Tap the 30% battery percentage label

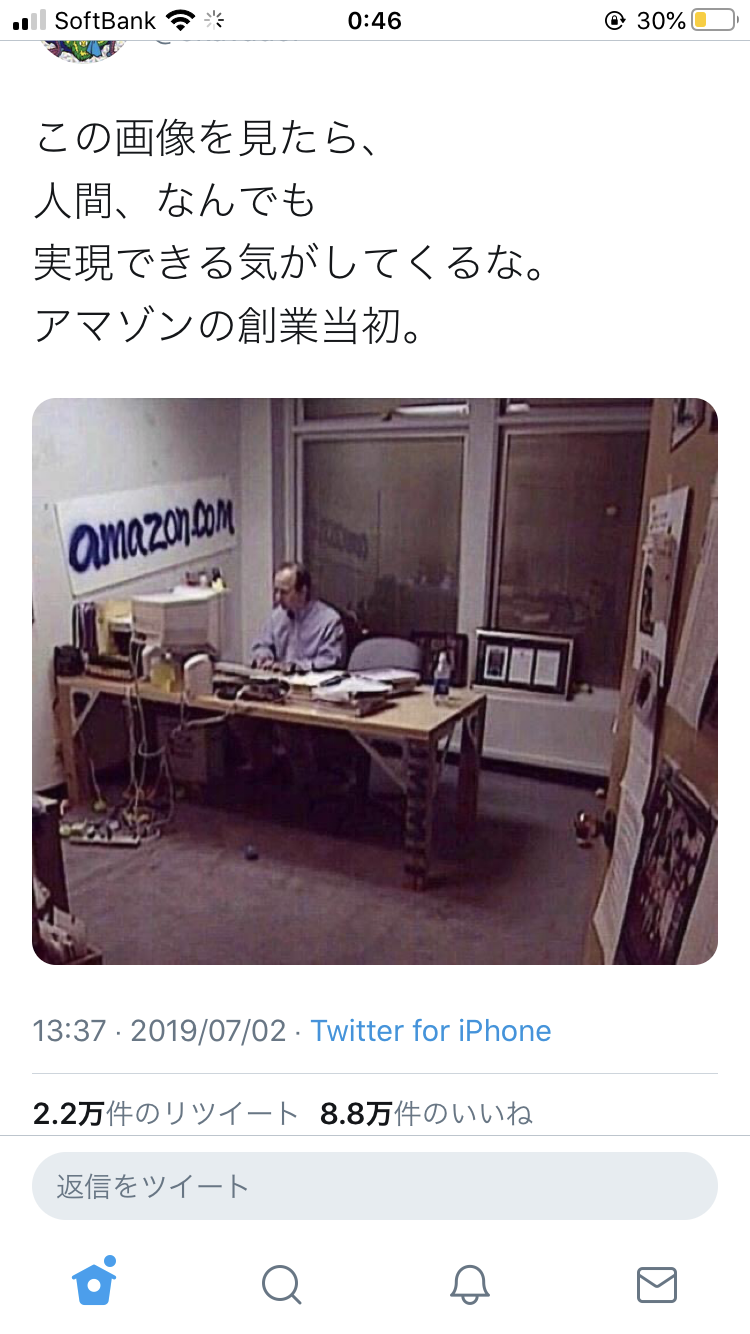point(661,20)
